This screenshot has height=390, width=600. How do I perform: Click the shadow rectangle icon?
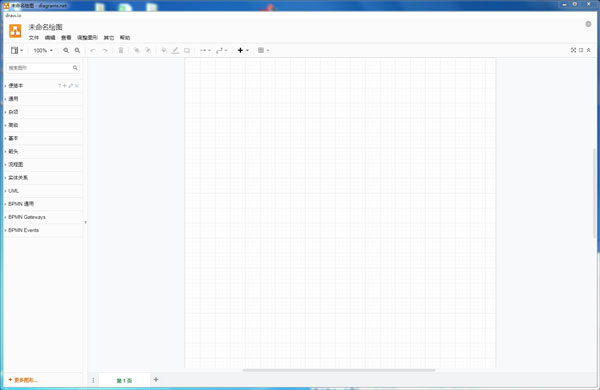pos(187,50)
